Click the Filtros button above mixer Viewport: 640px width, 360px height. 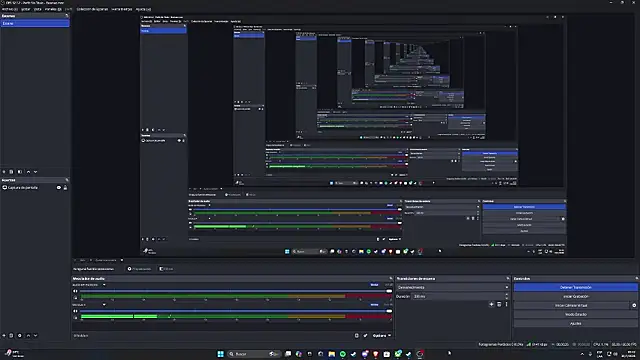(x=166, y=269)
